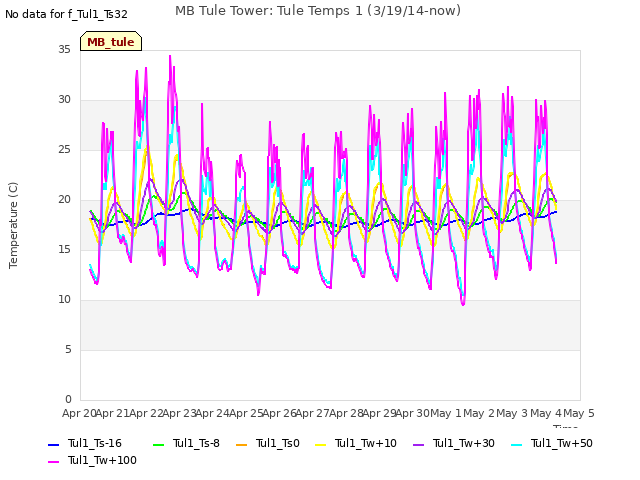Click green swatch beside Tul1_Ts-8
Image resolution: width=640 pixels, height=480 pixels.
point(158,444)
